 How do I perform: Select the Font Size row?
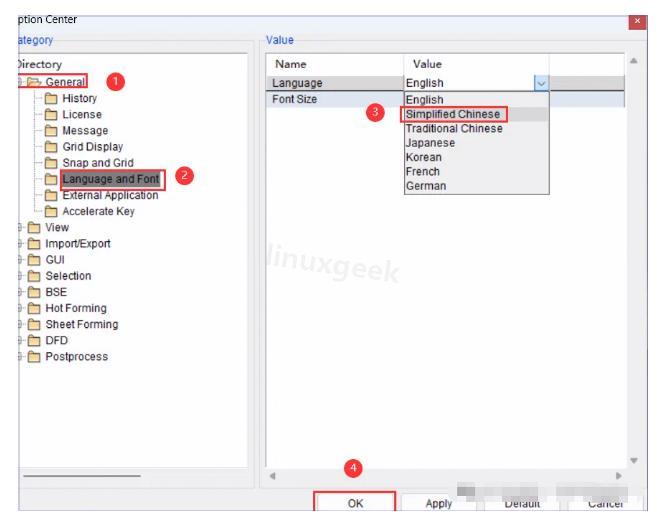pos(445,99)
